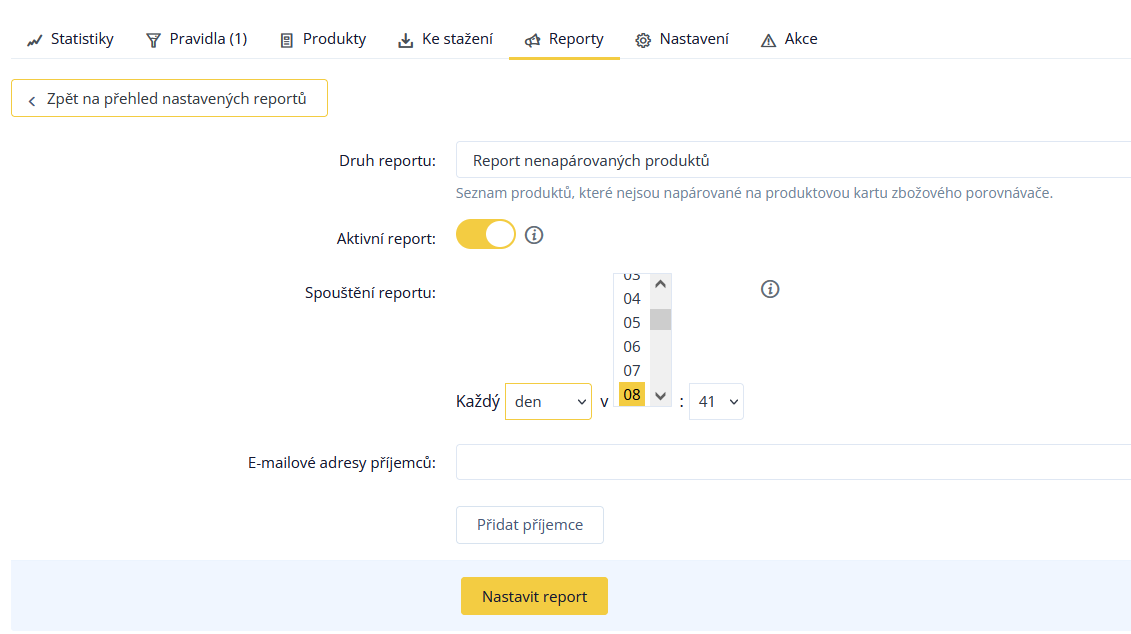
Task: Go back via Zpět na přehled nastavených reportů
Action: click(170, 98)
